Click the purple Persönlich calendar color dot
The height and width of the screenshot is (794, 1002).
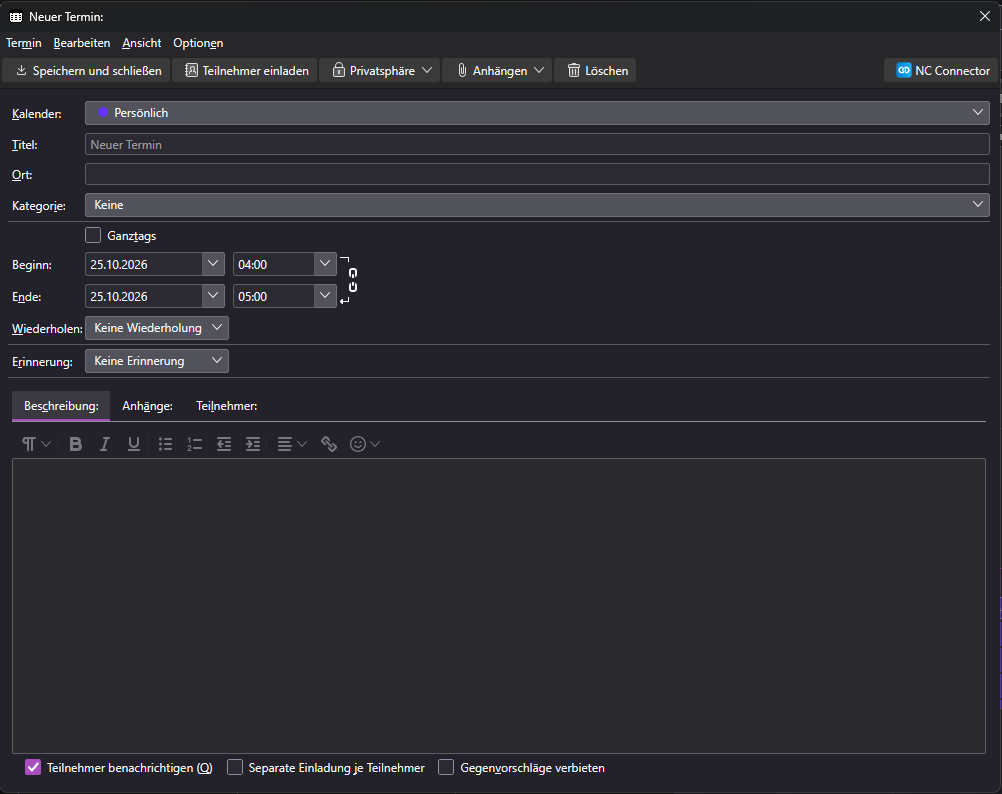click(103, 112)
